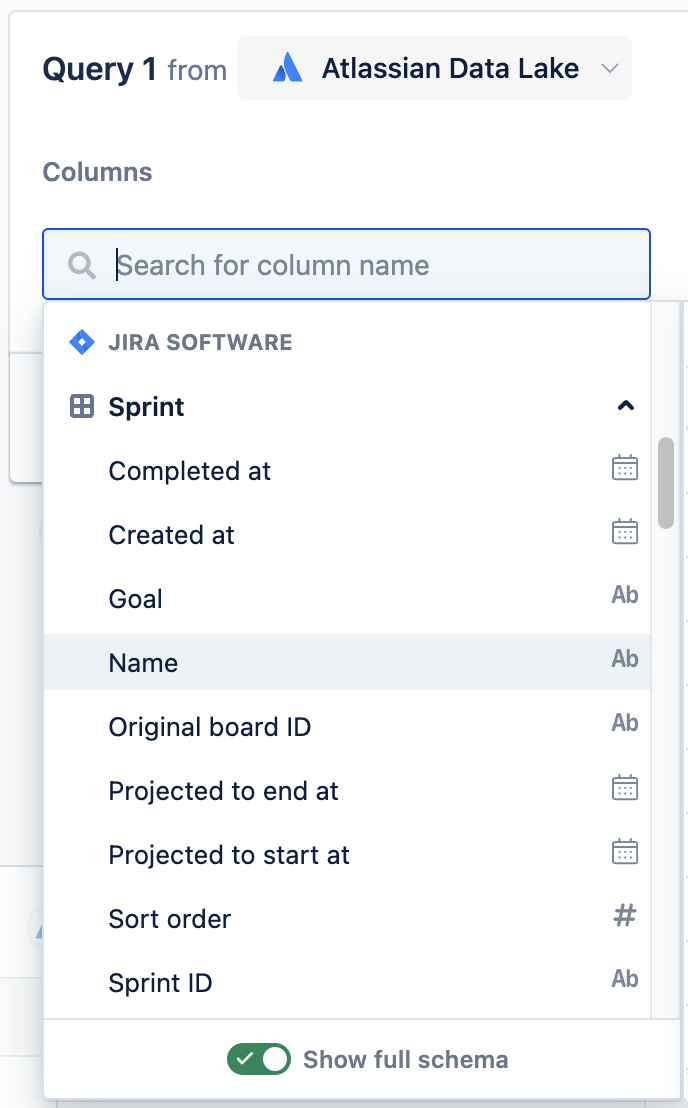Image resolution: width=688 pixels, height=1108 pixels.
Task: Toggle the Show full schema switch
Action: click(259, 1059)
